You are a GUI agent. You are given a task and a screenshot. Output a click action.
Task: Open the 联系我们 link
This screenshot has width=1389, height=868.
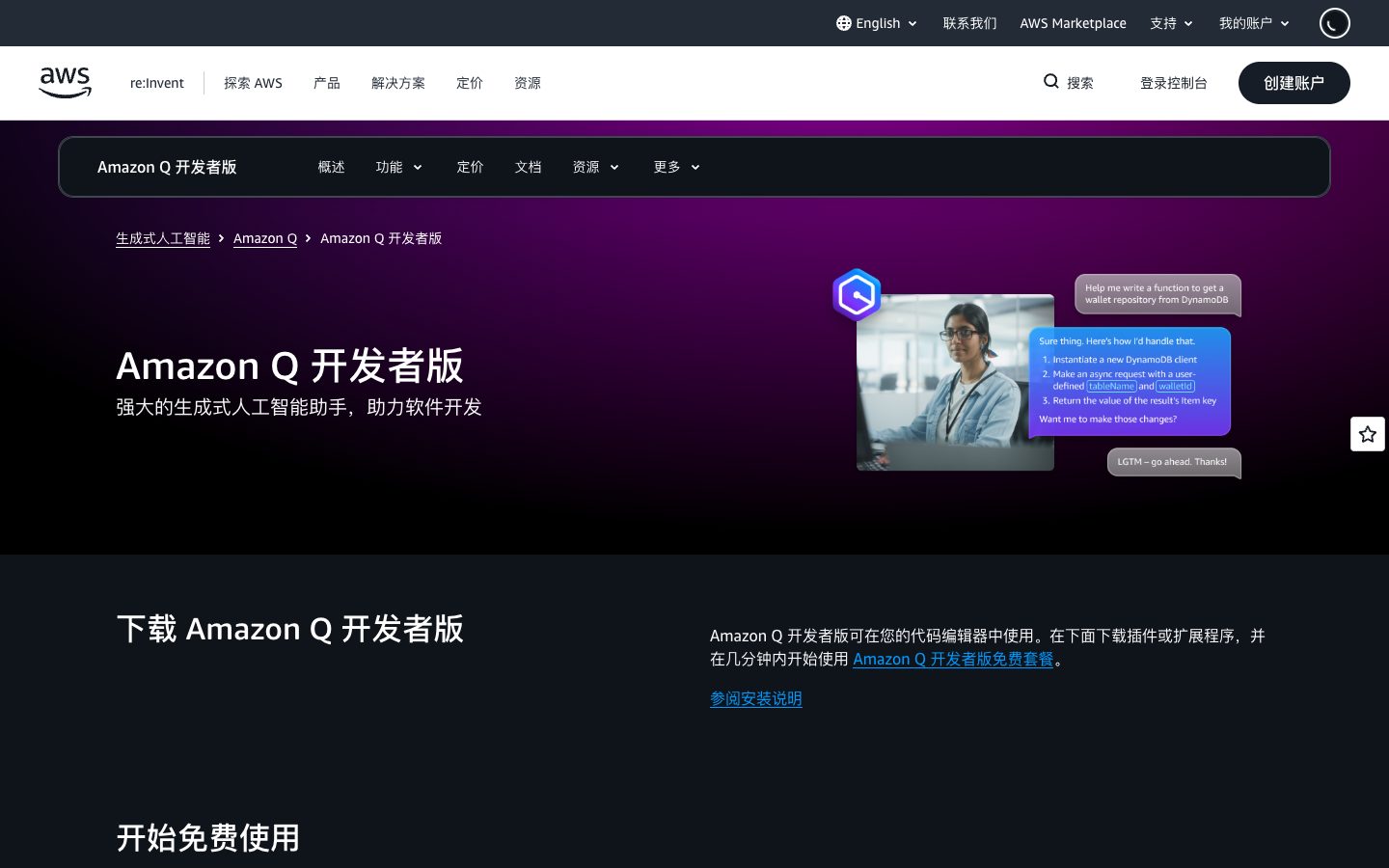pyautogui.click(x=970, y=23)
